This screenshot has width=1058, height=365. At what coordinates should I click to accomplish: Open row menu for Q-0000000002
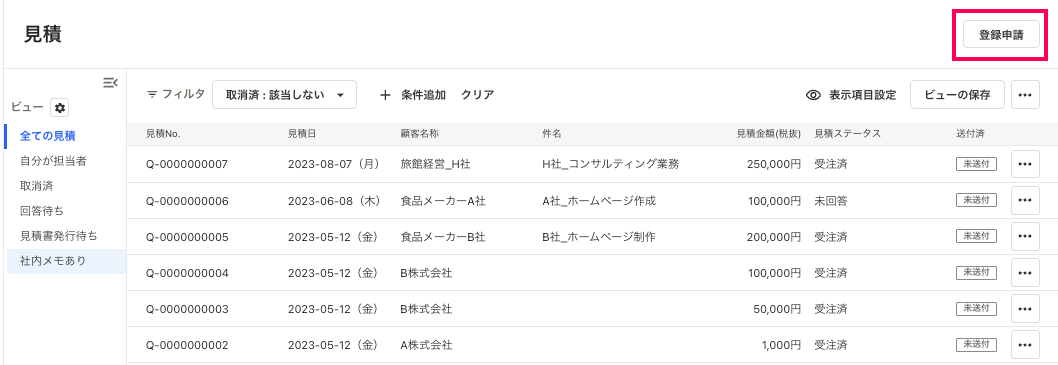1025,345
